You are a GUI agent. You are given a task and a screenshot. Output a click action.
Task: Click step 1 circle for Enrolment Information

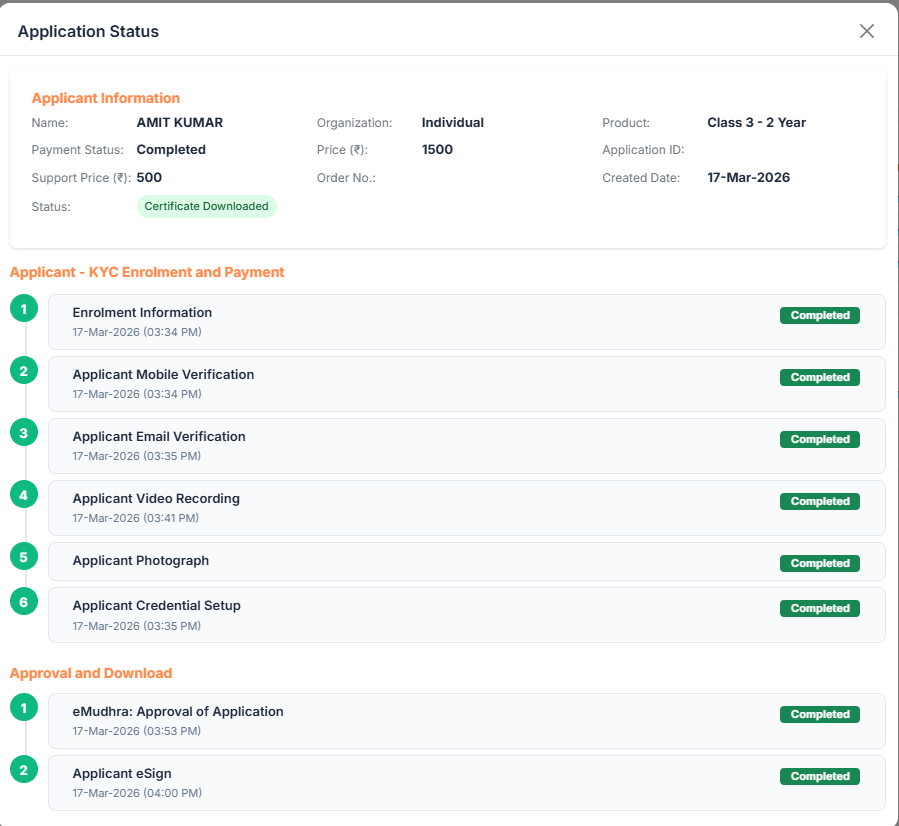pos(24,309)
